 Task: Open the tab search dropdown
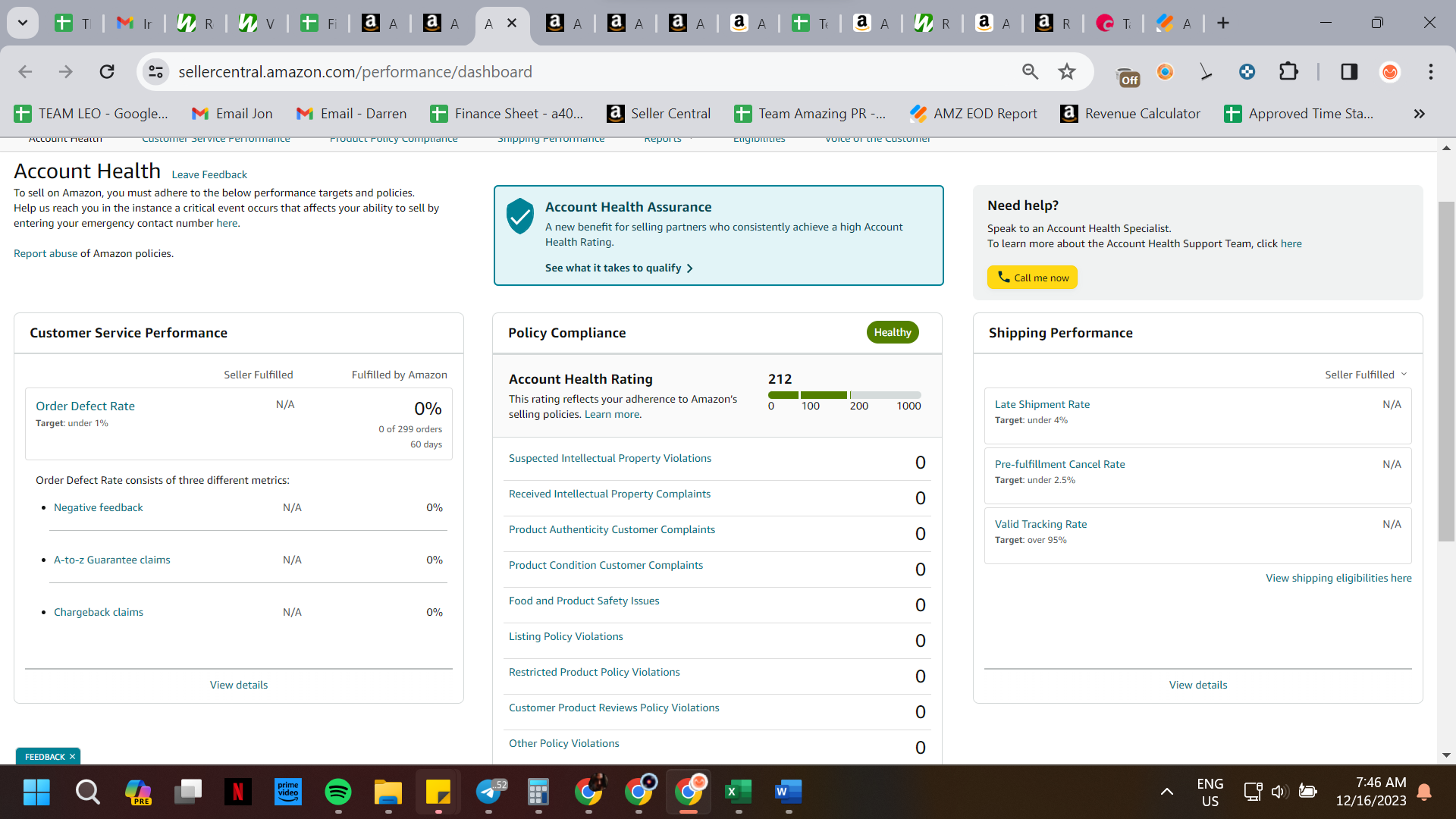point(23,24)
